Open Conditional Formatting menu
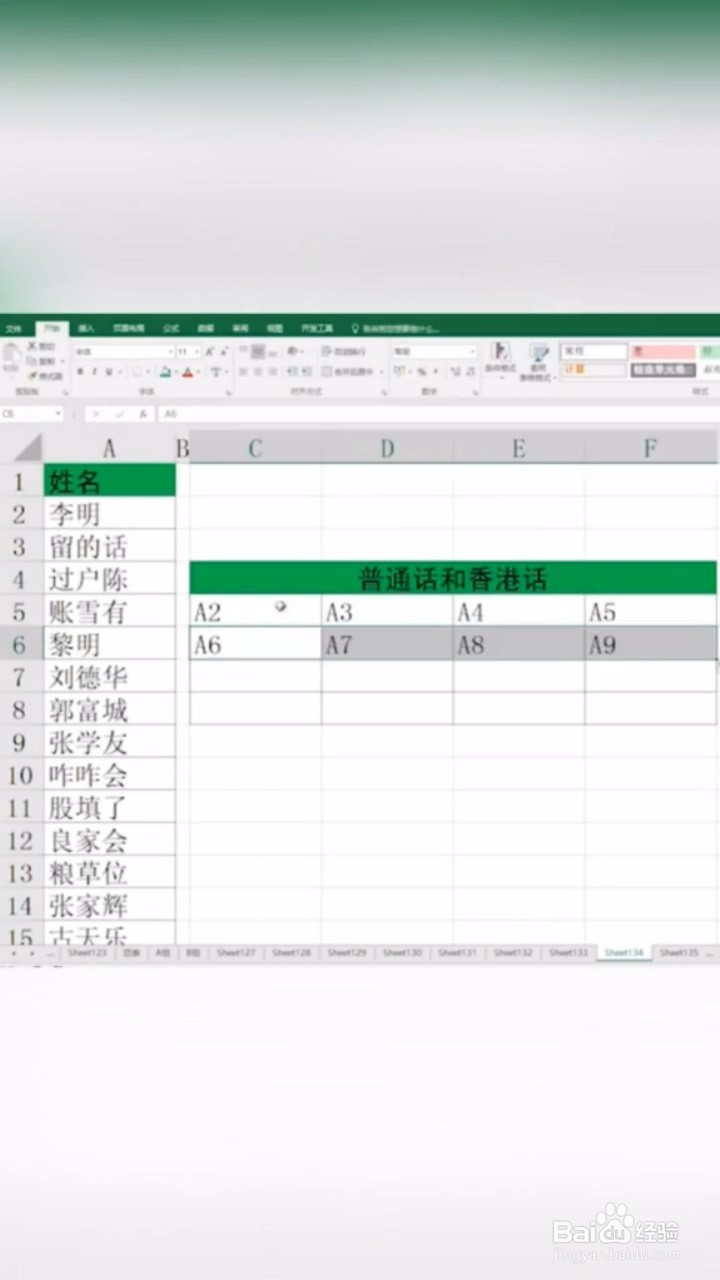The height and width of the screenshot is (1280, 720). coord(500,360)
